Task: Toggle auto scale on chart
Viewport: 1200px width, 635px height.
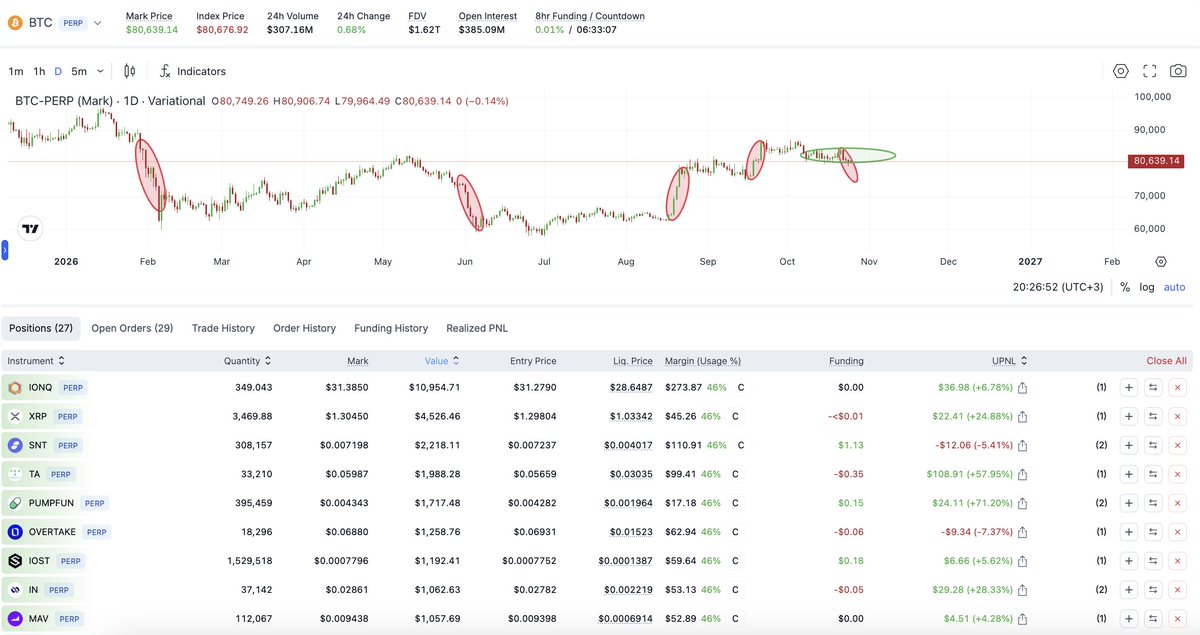Action: tap(1174, 287)
